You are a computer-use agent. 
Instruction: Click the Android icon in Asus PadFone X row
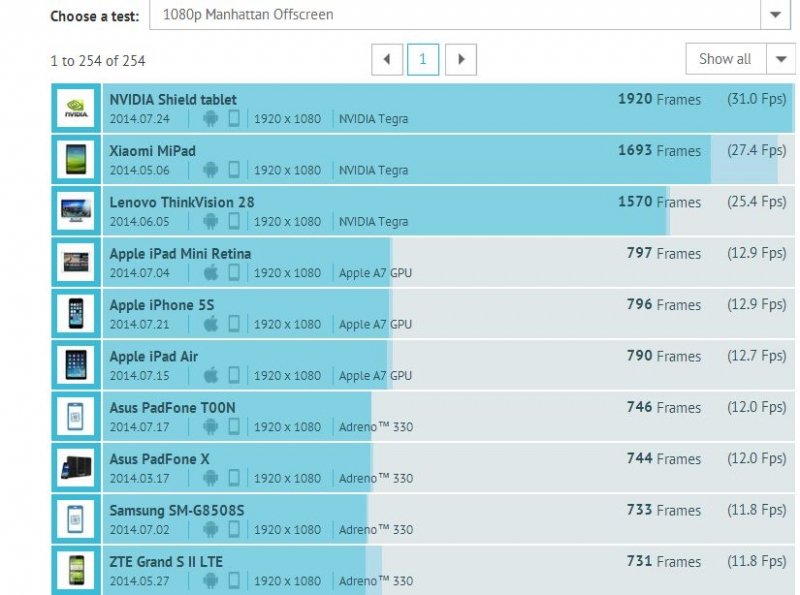tap(210, 478)
